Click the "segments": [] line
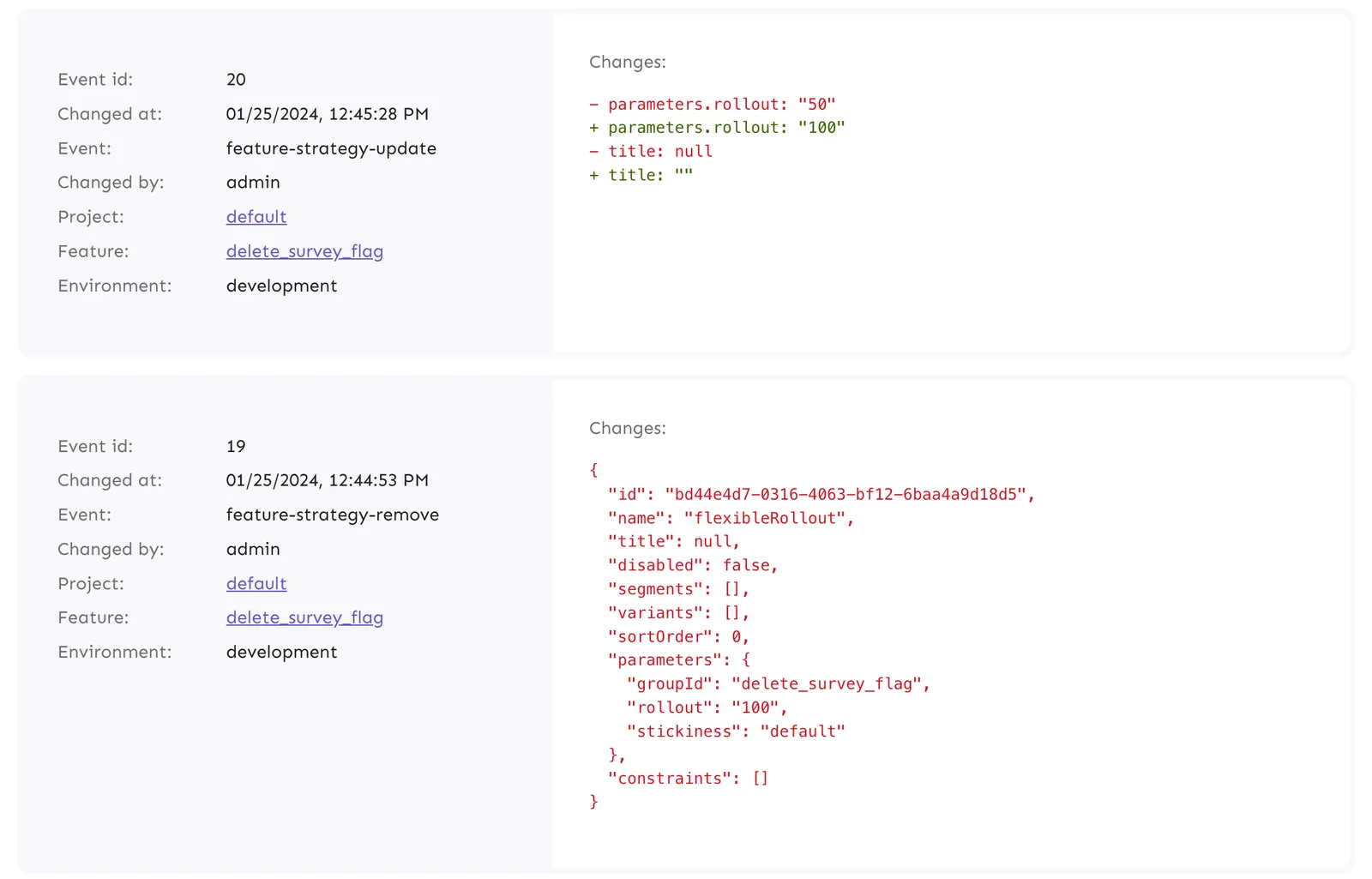 [x=678, y=589]
